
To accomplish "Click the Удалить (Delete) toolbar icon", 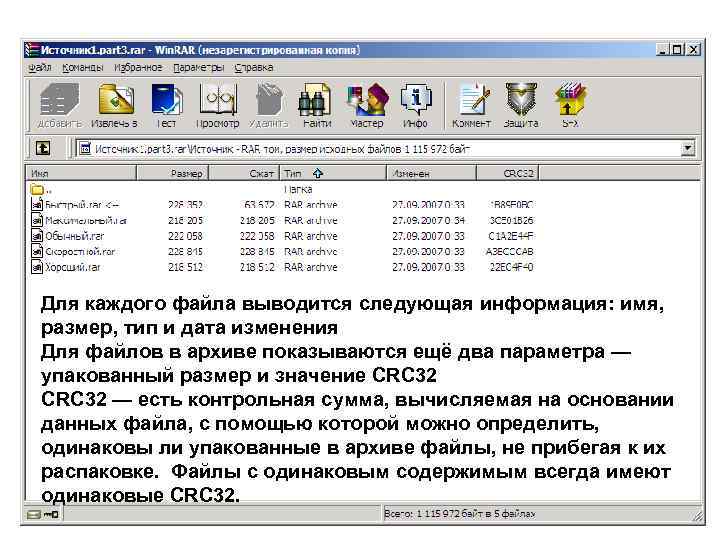I will point(269,105).
